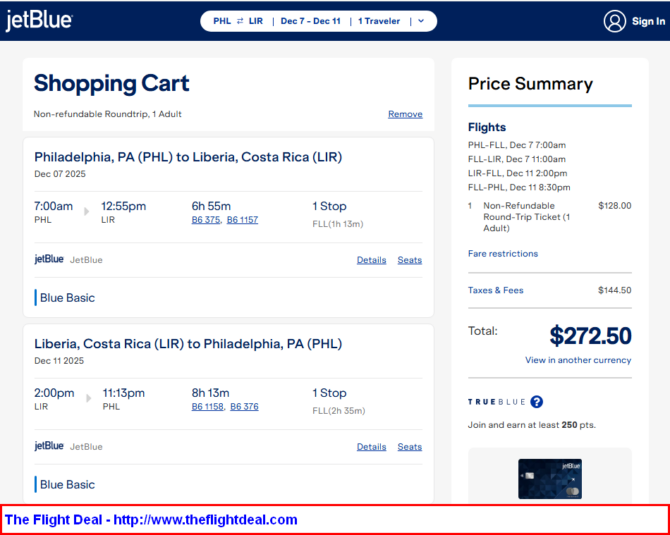Image resolution: width=670 pixels, height=535 pixels.
Task: Click the arrow between 7:00am and 12:55pm
Action: pyautogui.click(x=86, y=212)
